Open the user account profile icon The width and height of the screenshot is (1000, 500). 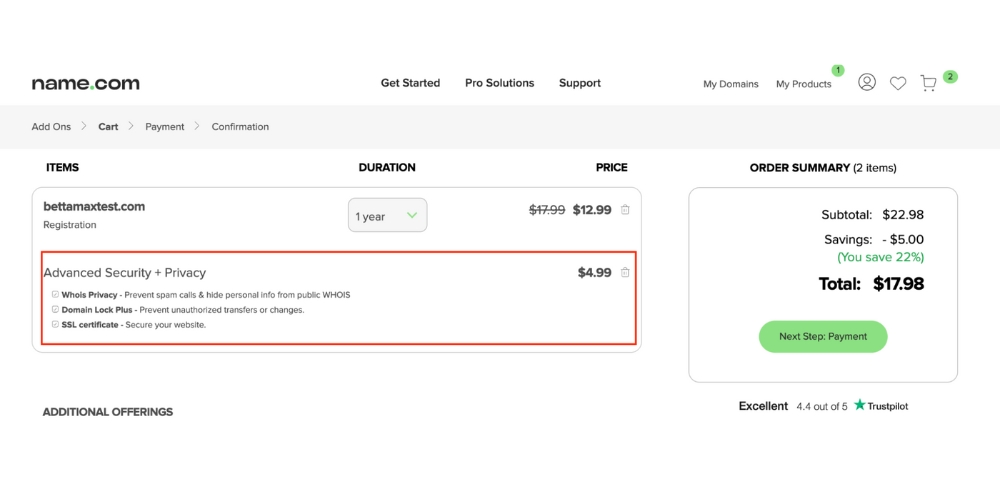(867, 83)
